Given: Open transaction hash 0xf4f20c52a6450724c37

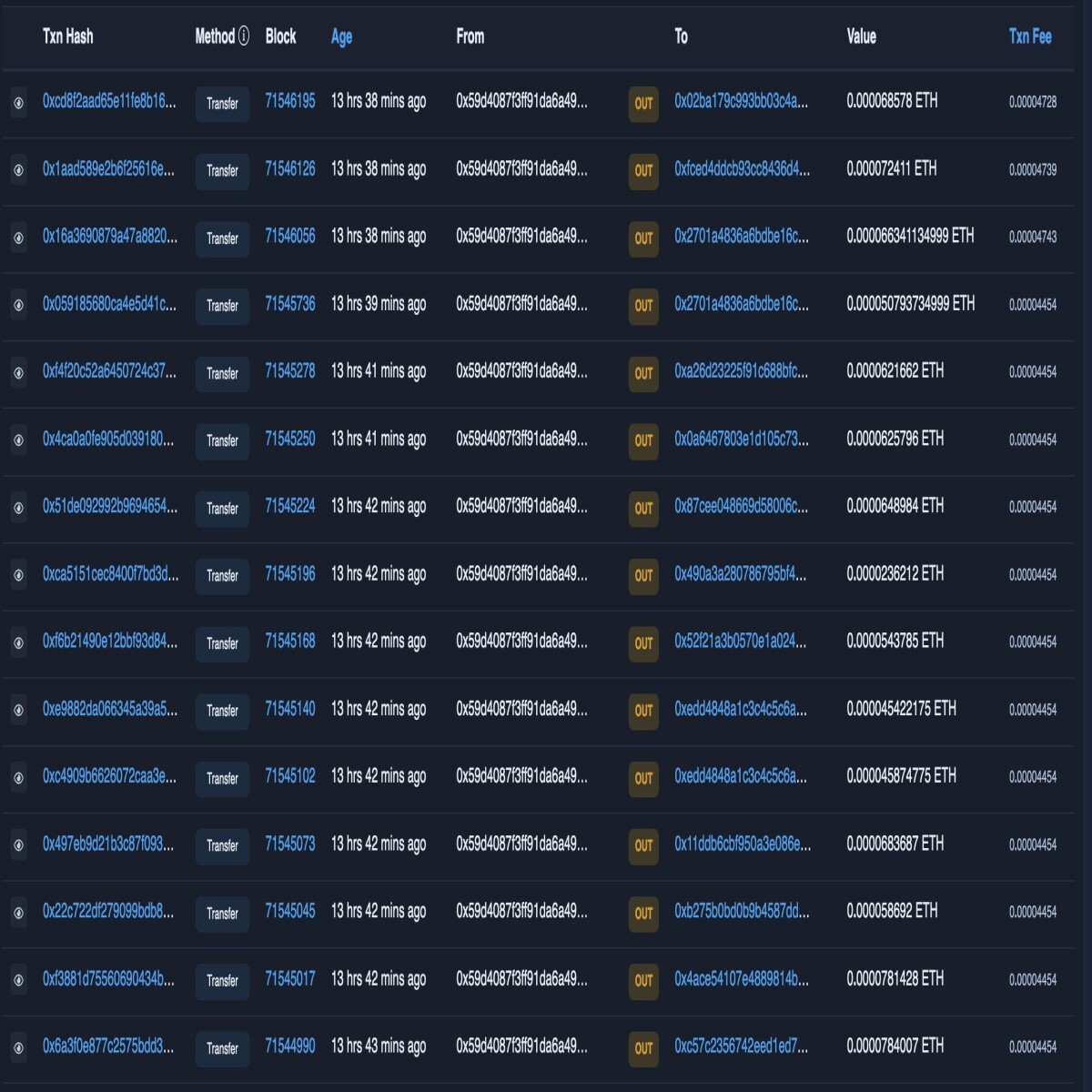Looking at the screenshot, I should pos(109,371).
